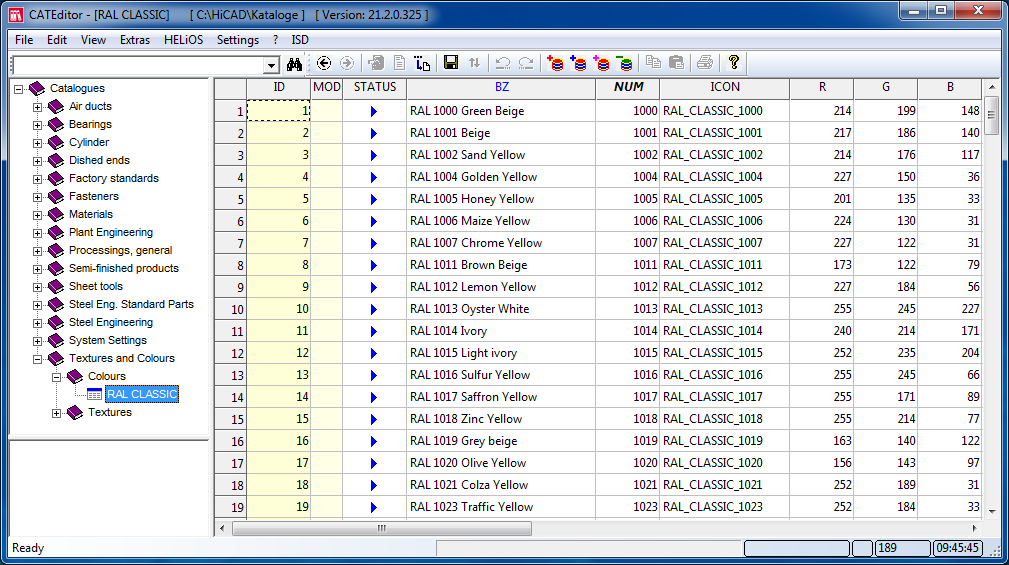Expand the Steel Engineering catalogue node

click(38, 323)
